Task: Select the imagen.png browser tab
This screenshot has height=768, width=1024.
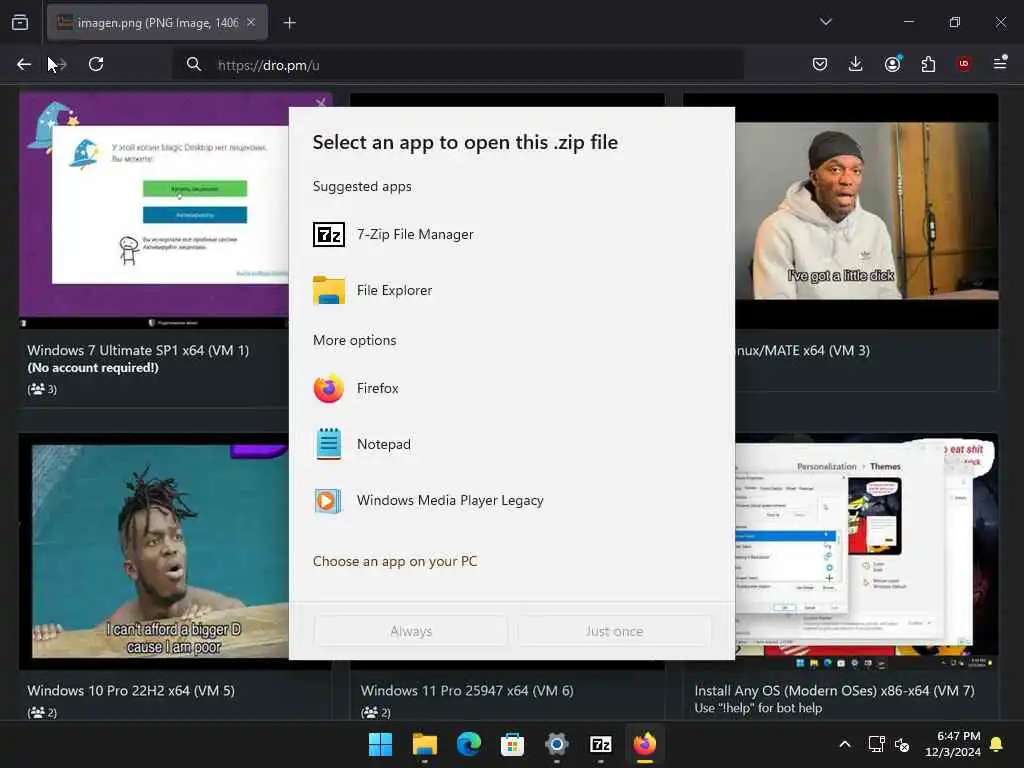Action: click(x=157, y=23)
